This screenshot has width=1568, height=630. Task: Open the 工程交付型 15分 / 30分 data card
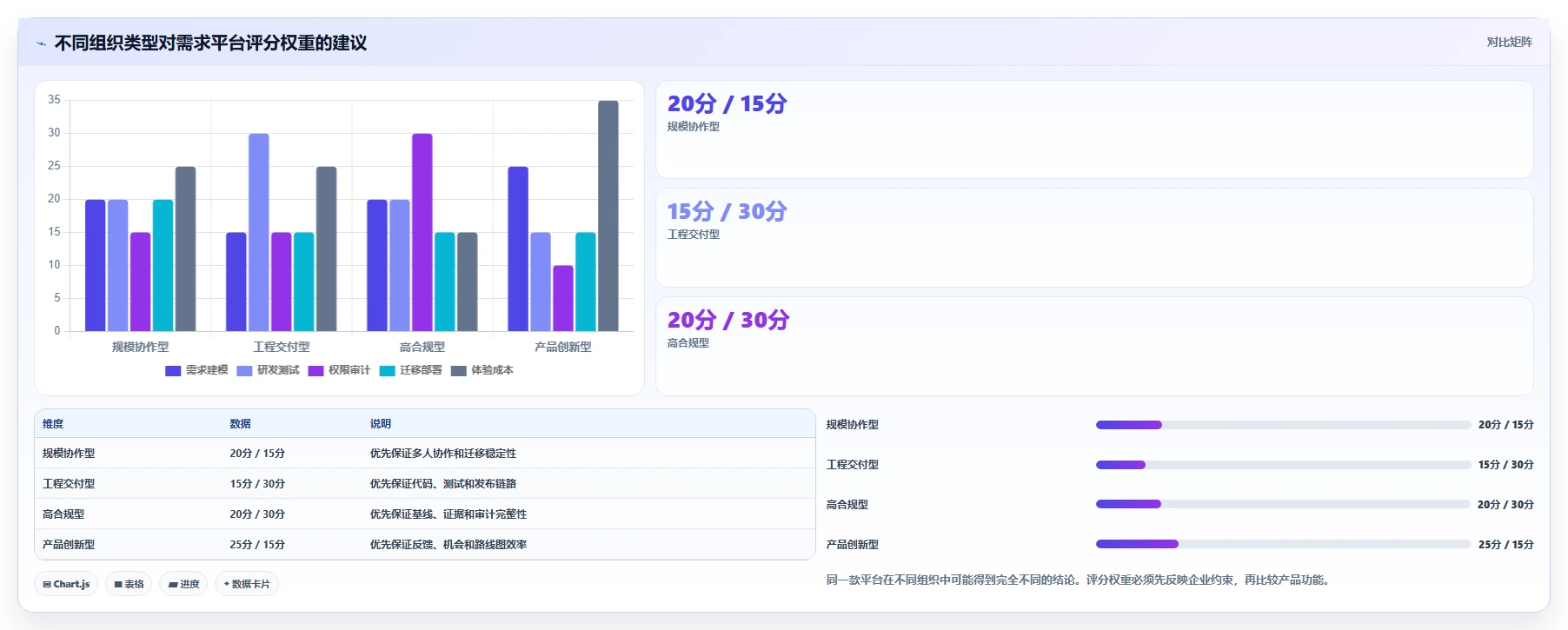point(1094,237)
